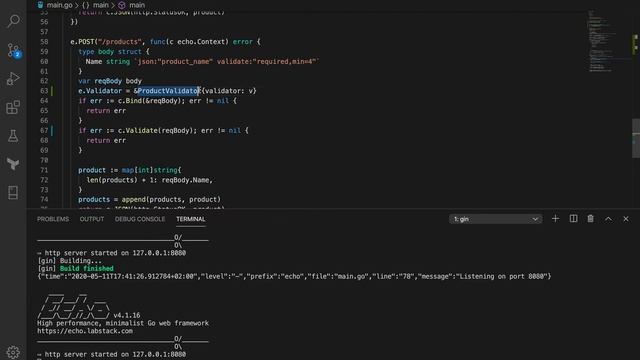Maximize the panel with the up chevron

(608, 219)
